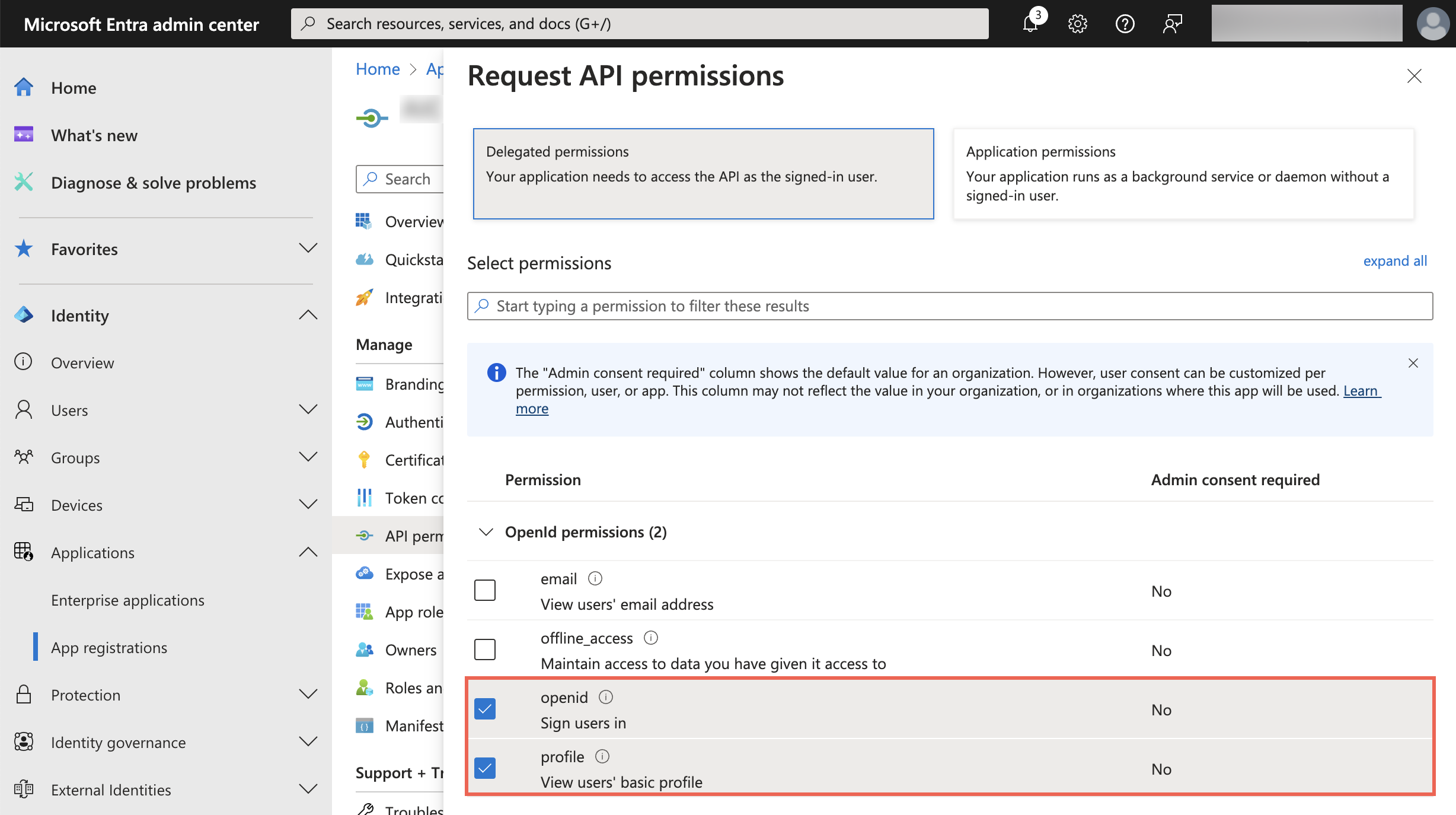Select the Token configuration icon
The width and height of the screenshot is (1456, 815).
[x=366, y=498]
